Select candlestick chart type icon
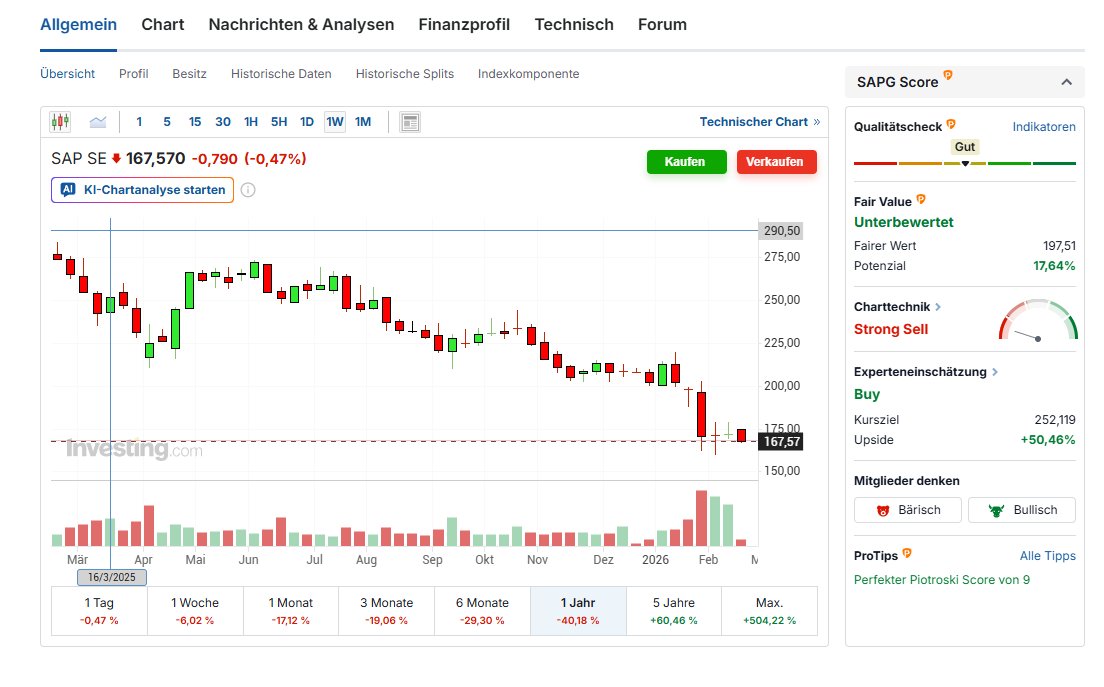This screenshot has height=687, width=1104. [60, 122]
